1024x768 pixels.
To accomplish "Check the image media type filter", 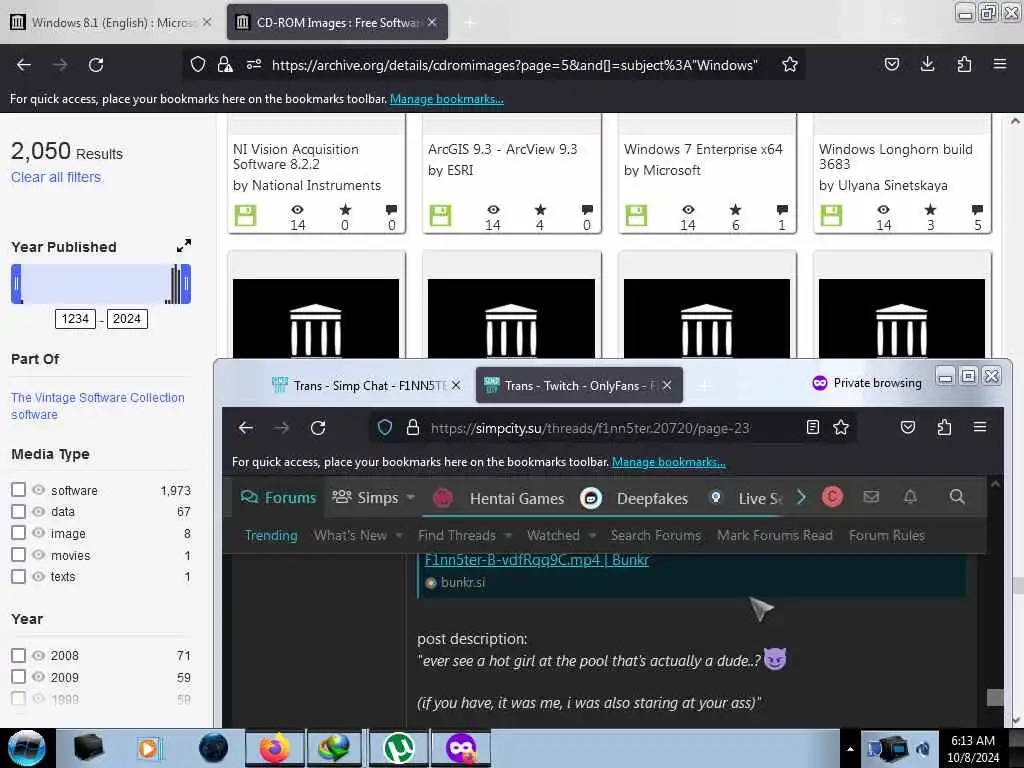I will click(x=18, y=533).
